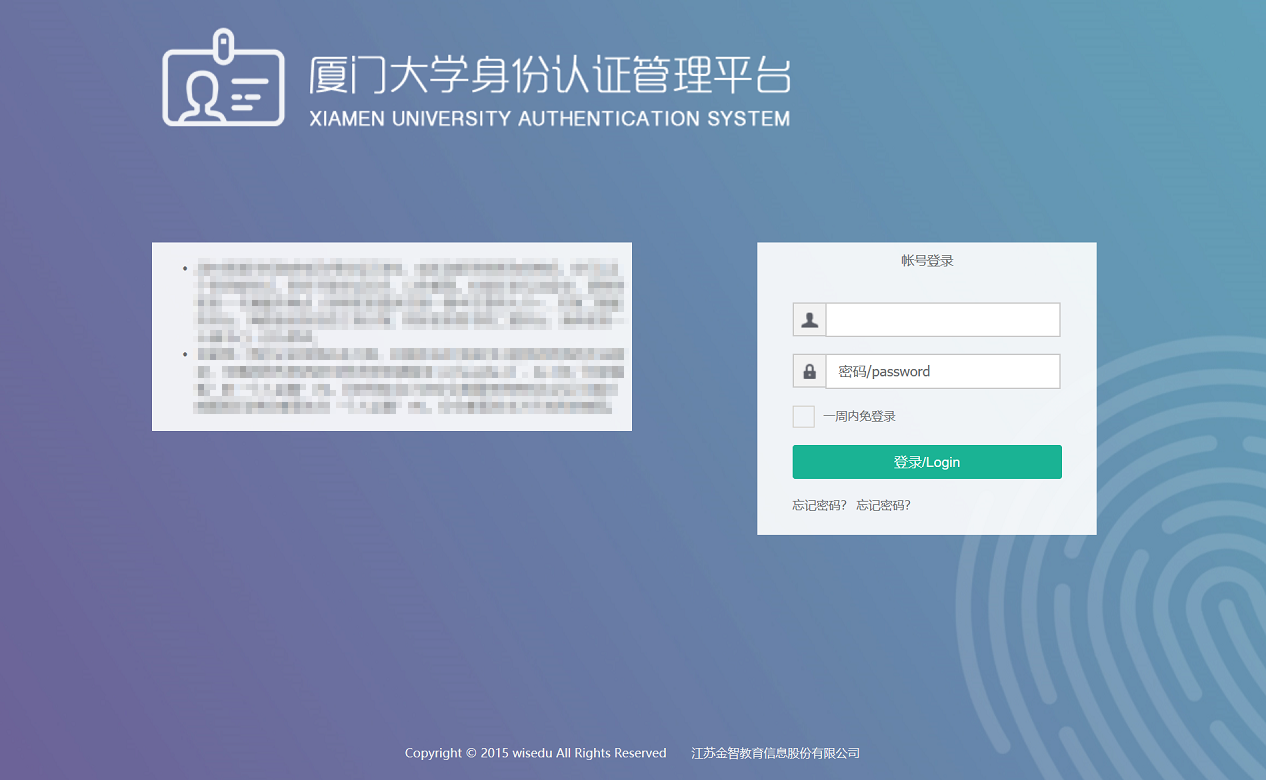Click the 江苏金智教育信息股份有限公司 footer text
This screenshot has height=780, width=1266.
tap(776, 753)
